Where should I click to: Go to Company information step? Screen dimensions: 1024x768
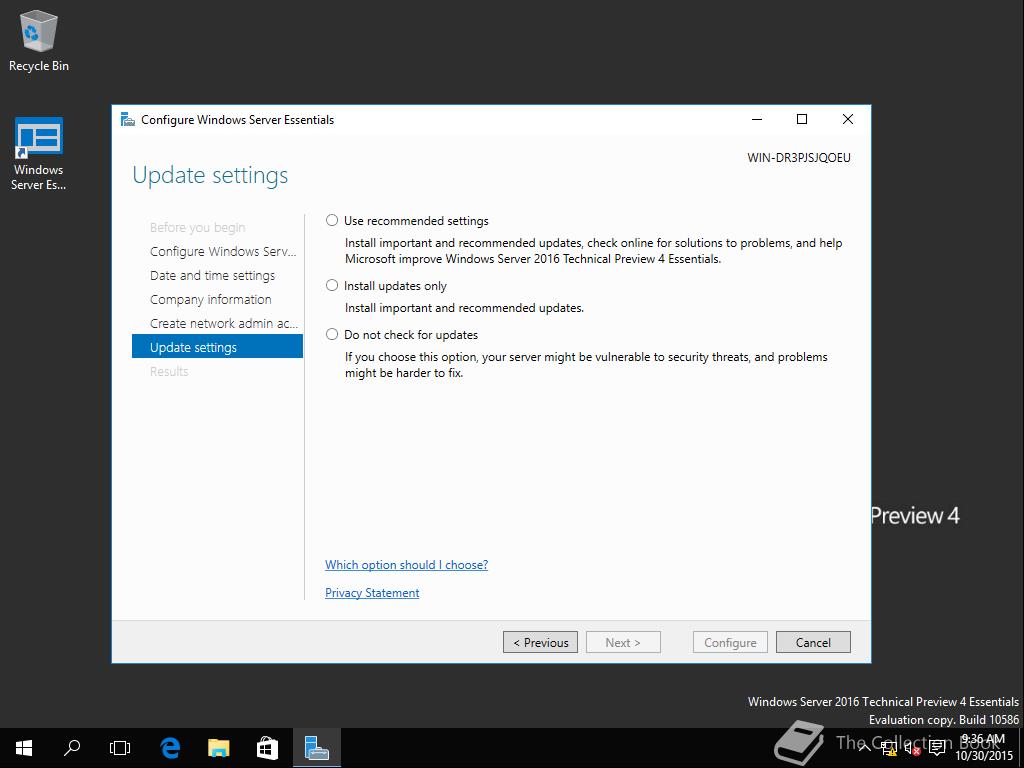[210, 299]
